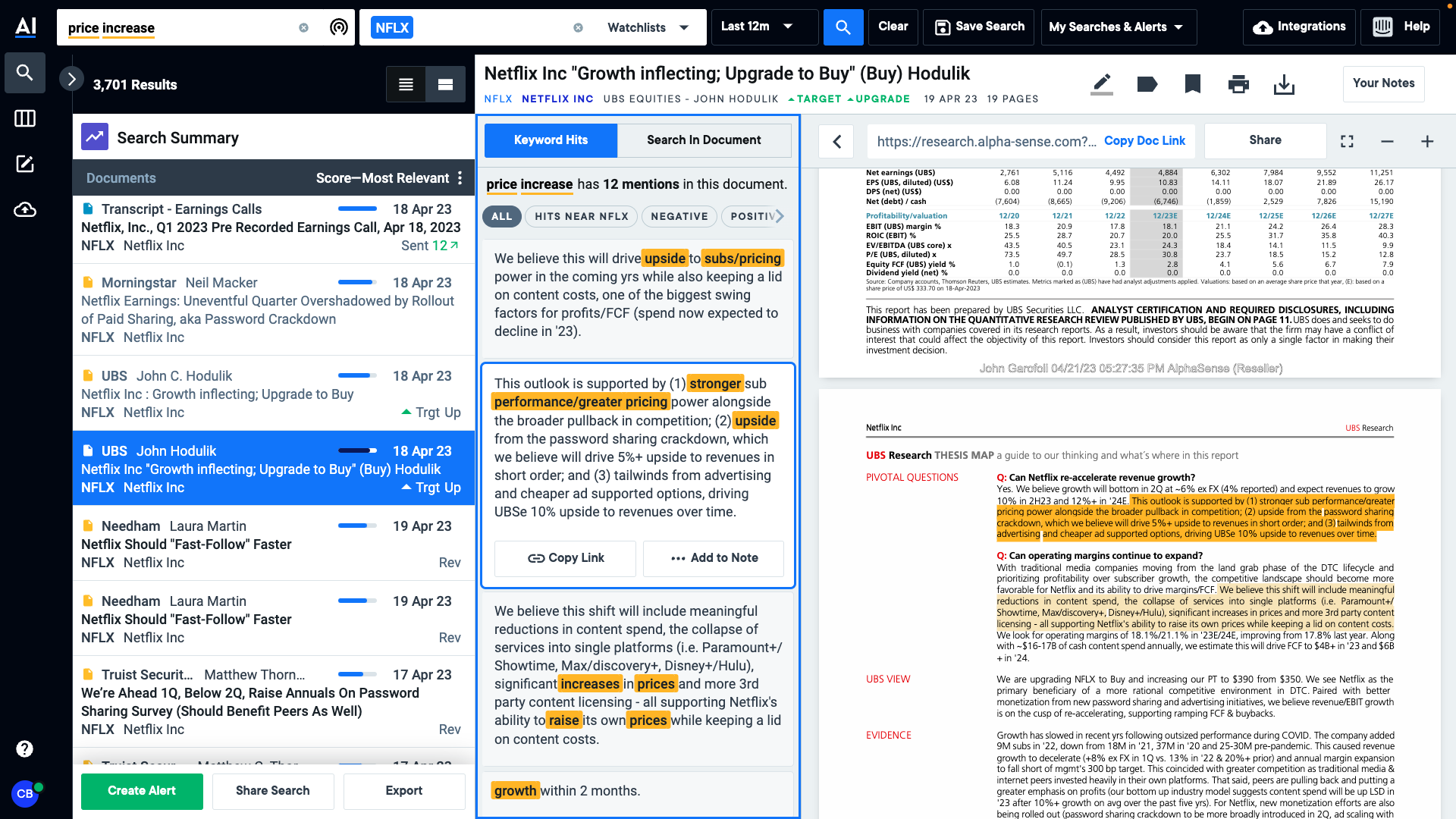This screenshot has height=819, width=1456.
Task: Click the Share button
Action: click(1265, 140)
